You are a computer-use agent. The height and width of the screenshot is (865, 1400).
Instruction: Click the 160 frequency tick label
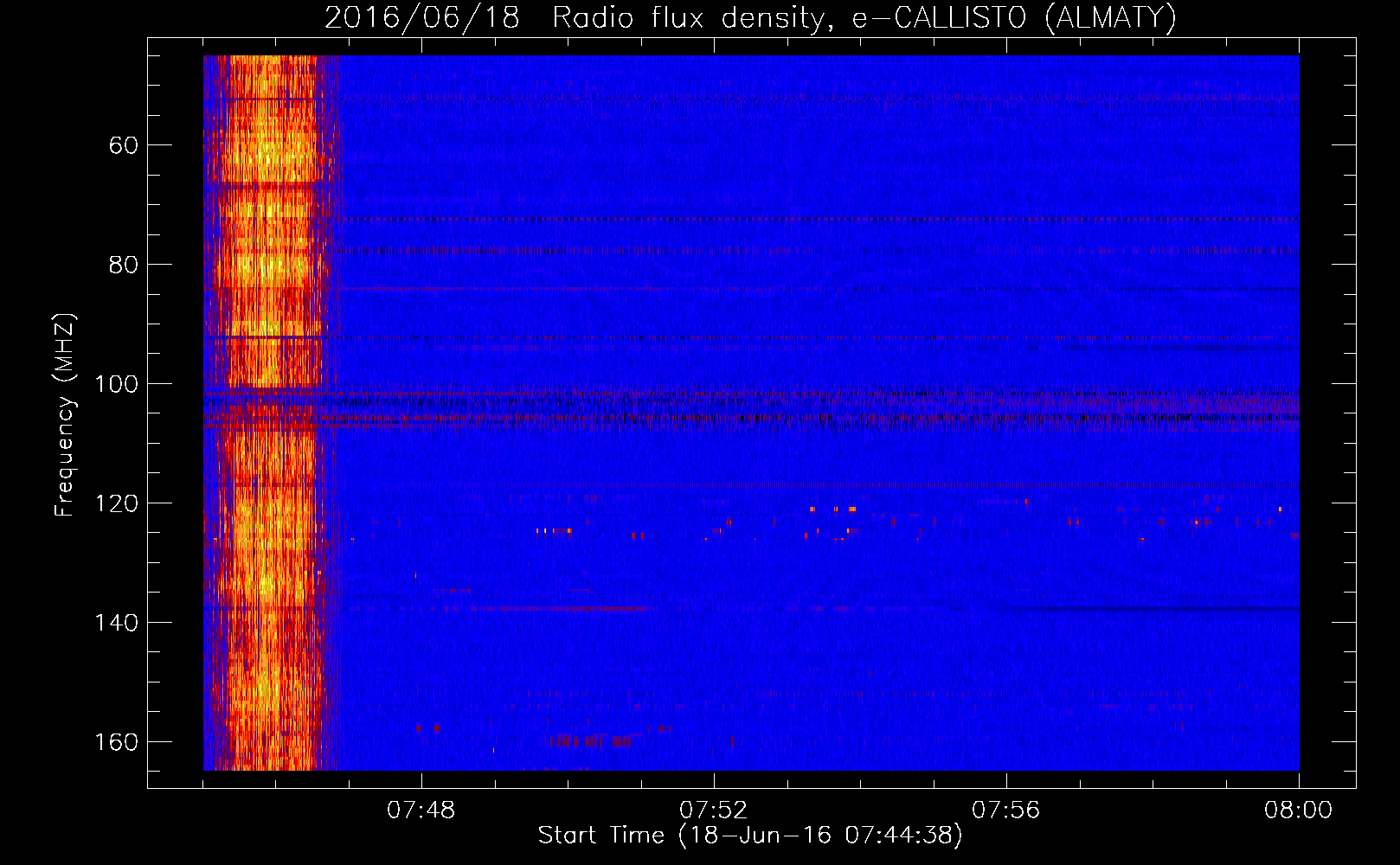tap(117, 742)
